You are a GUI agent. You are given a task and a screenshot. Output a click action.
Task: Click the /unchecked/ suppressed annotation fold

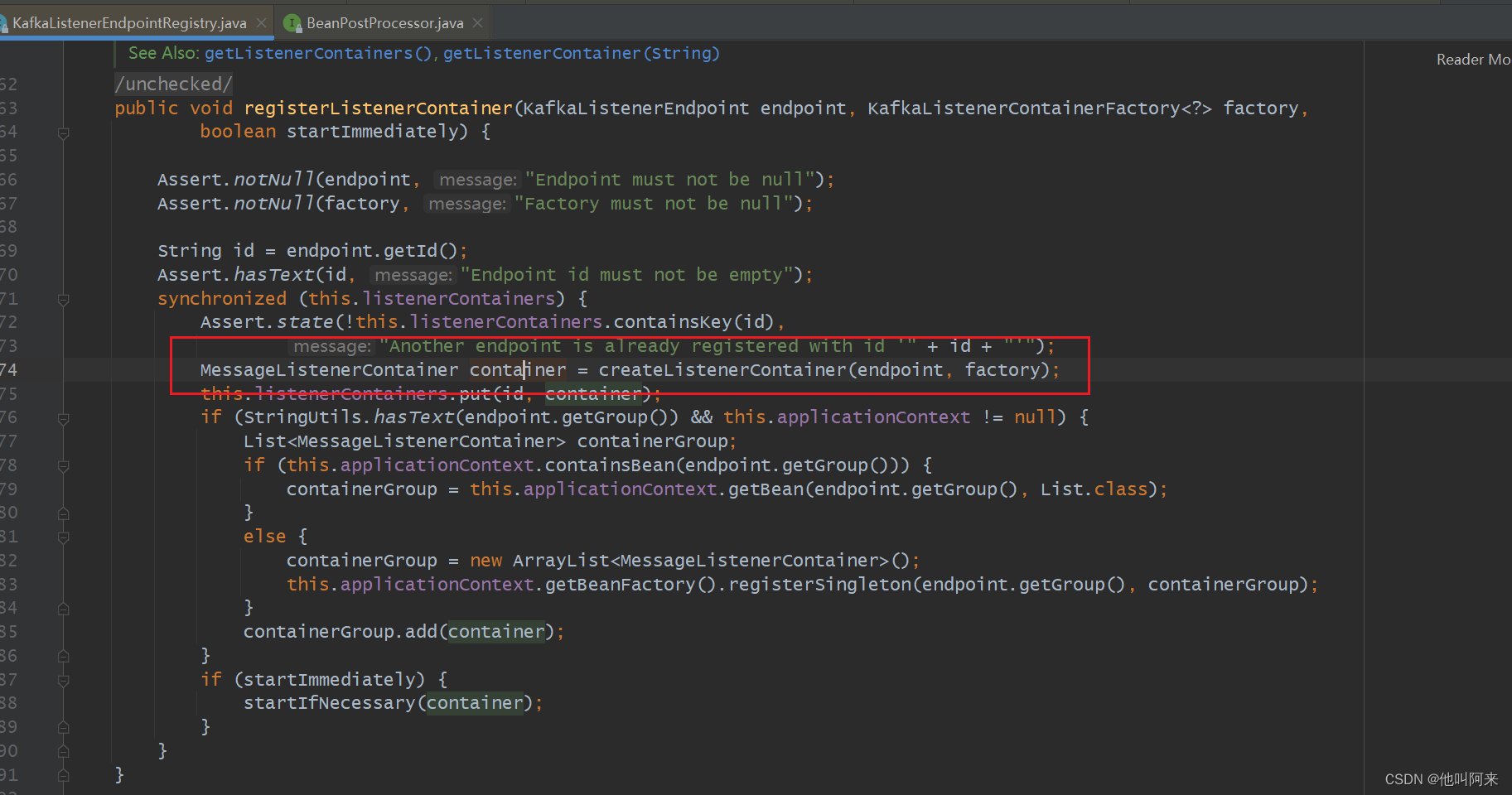tap(173, 84)
